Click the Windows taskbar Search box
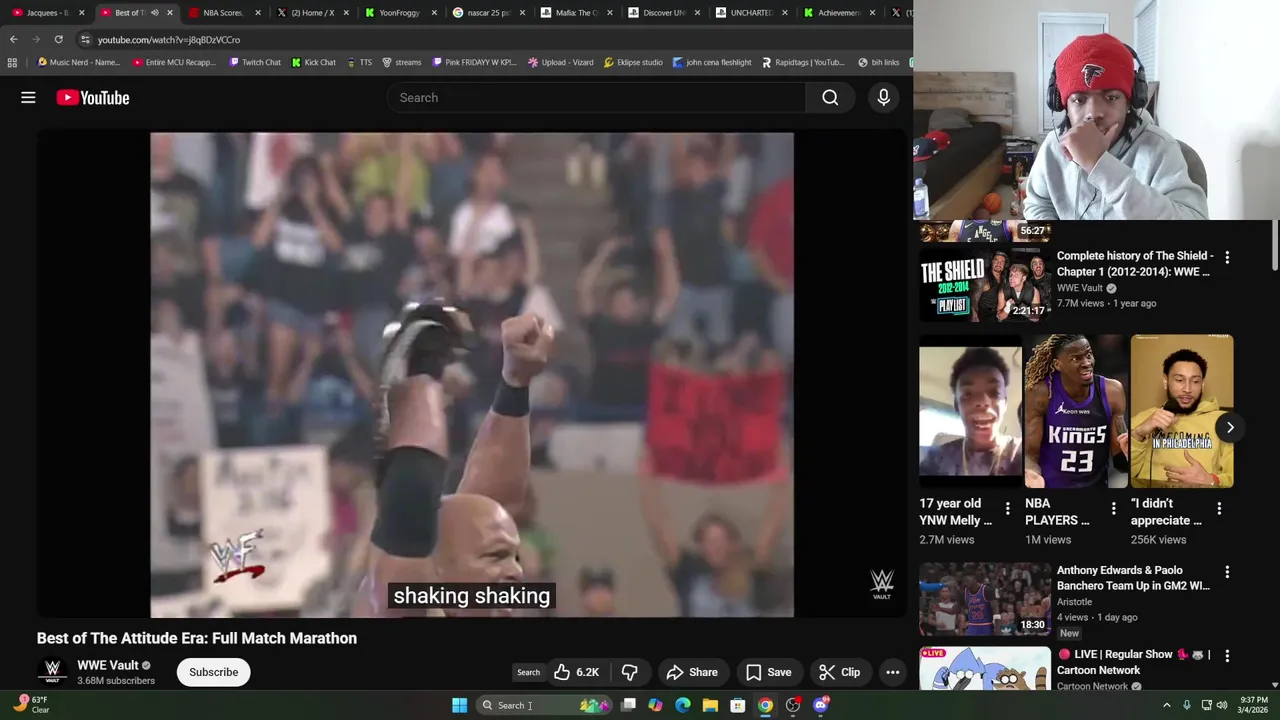The width and height of the screenshot is (1280, 720). pos(545,705)
